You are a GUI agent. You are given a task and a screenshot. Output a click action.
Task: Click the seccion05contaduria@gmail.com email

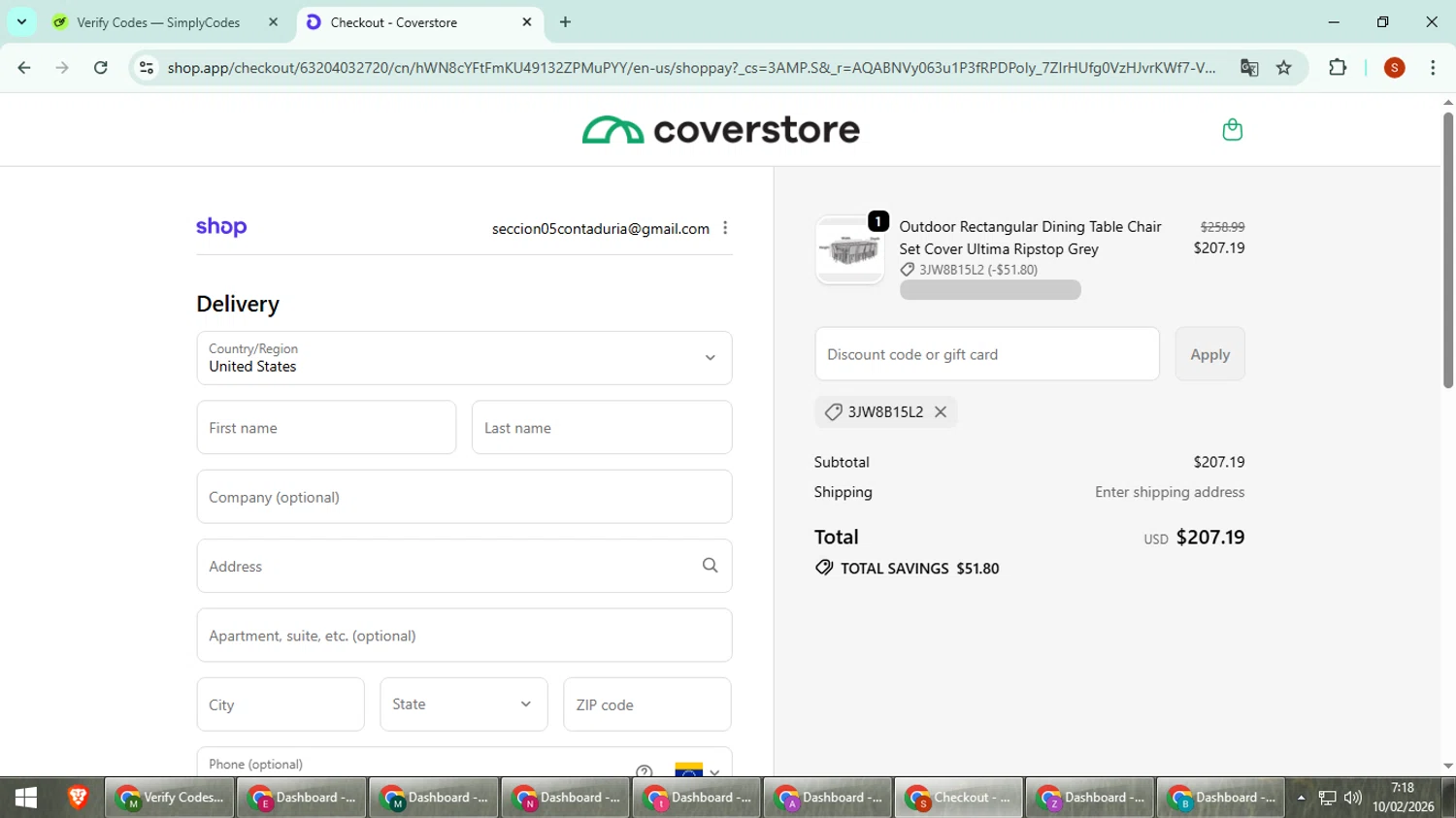601,228
